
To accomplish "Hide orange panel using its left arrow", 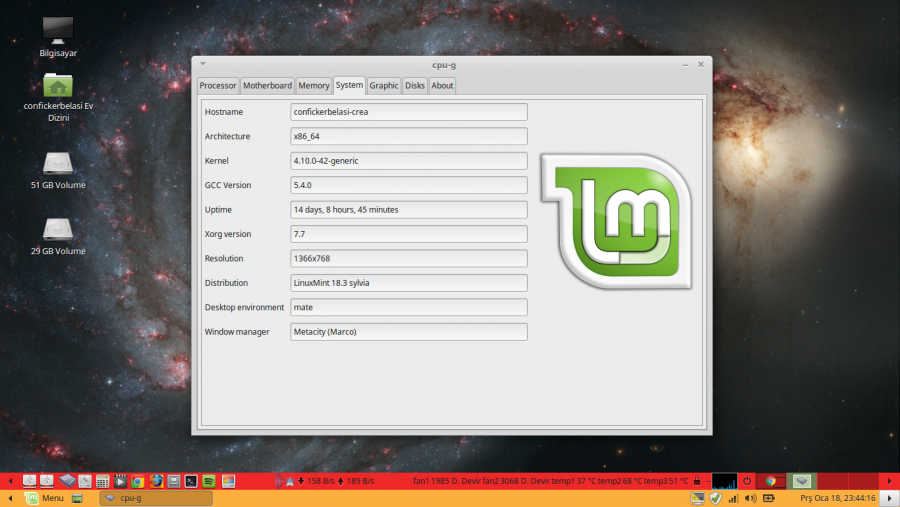I will [10, 498].
